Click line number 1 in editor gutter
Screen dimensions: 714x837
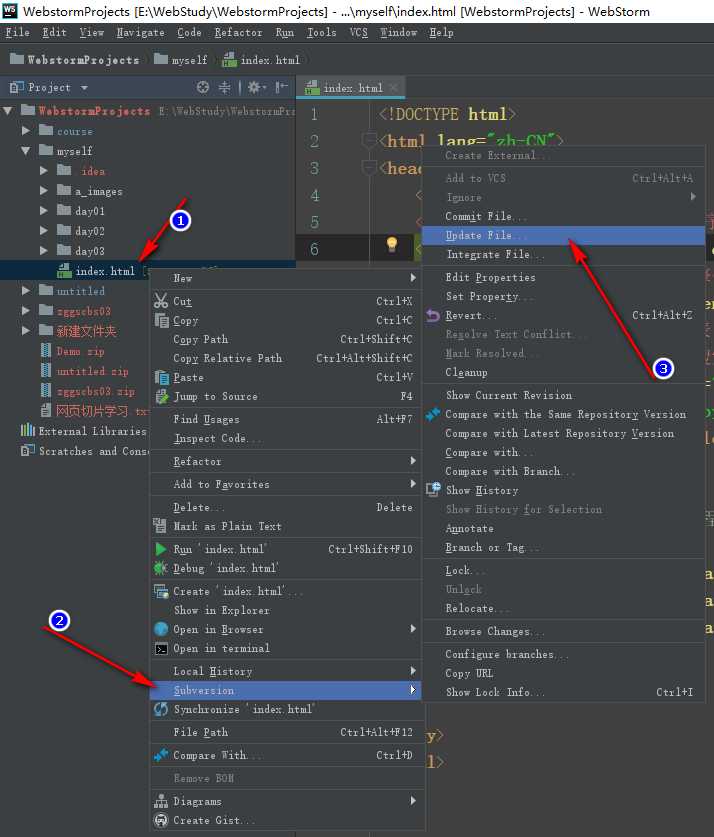pyautogui.click(x=314, y=114)
